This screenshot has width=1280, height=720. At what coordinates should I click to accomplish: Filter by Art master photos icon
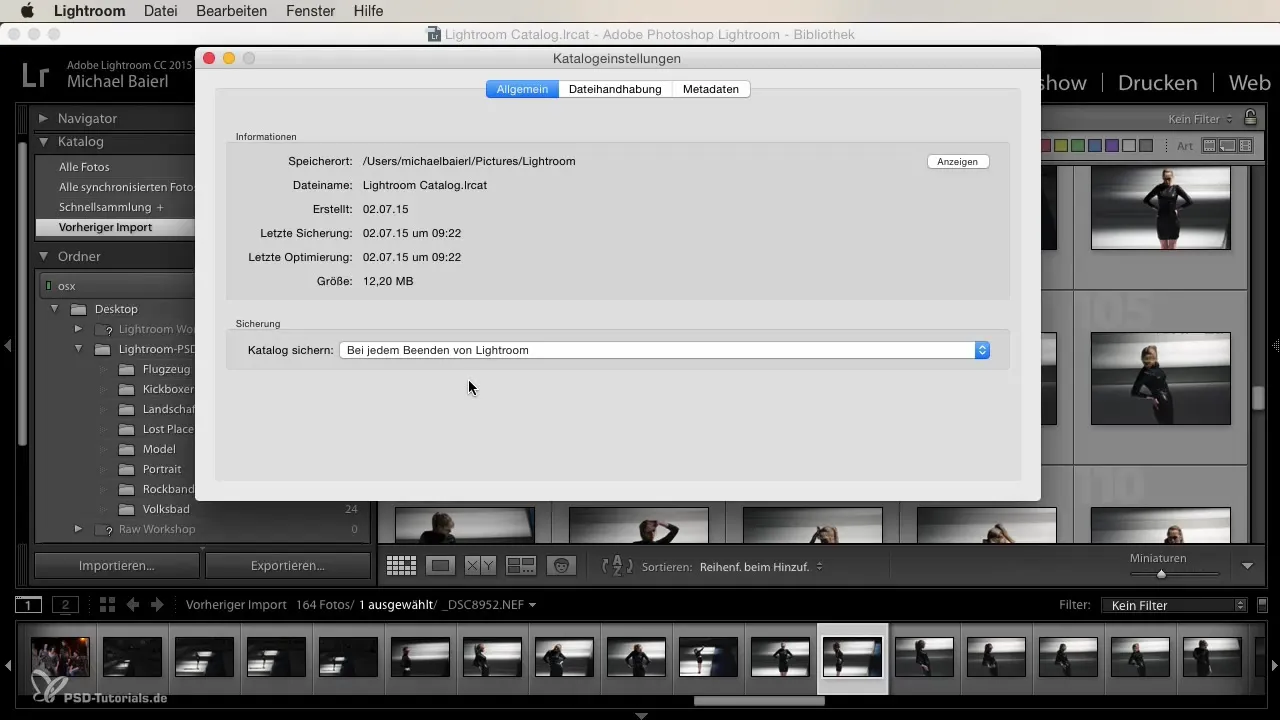point(1209,146)
